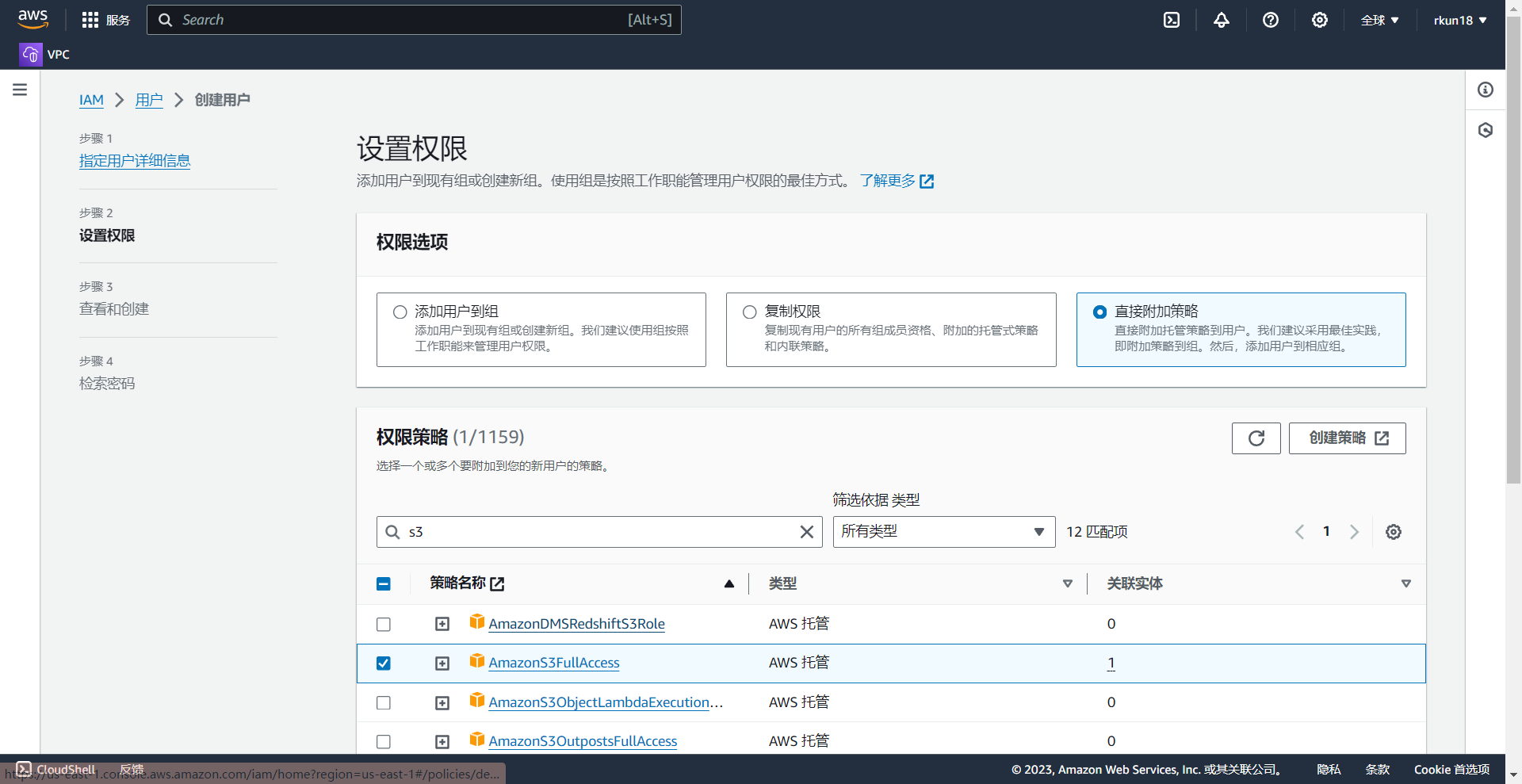Focus the top AWS Search field
Viewport: 1522px width, 784px height.
(414, 20)
